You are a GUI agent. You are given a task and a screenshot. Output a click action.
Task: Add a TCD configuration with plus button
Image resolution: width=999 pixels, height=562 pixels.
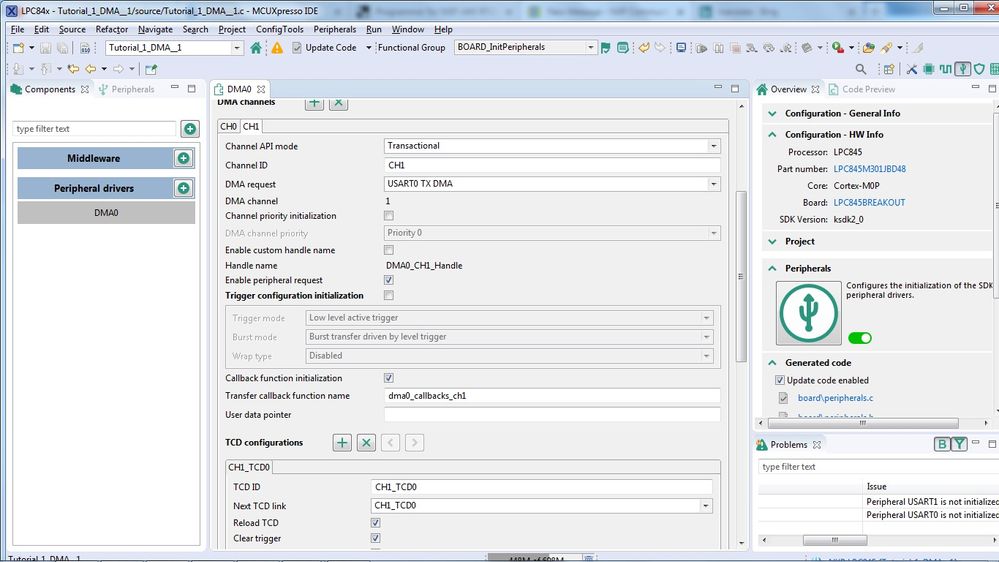(342, 443)
